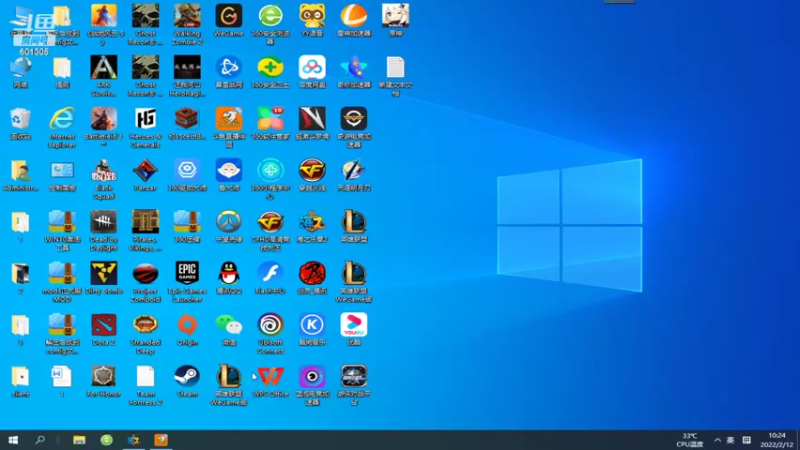Launch Black Squad shortcut

(104, 179)
